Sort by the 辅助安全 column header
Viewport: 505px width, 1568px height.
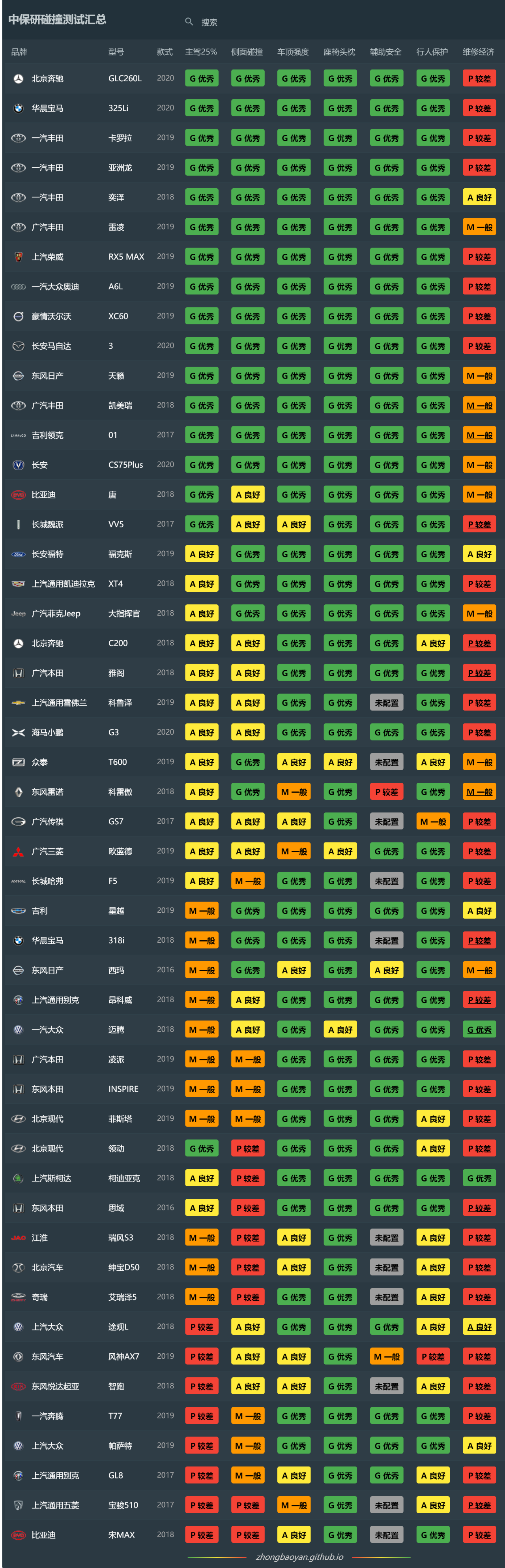(x=386, y=52)
